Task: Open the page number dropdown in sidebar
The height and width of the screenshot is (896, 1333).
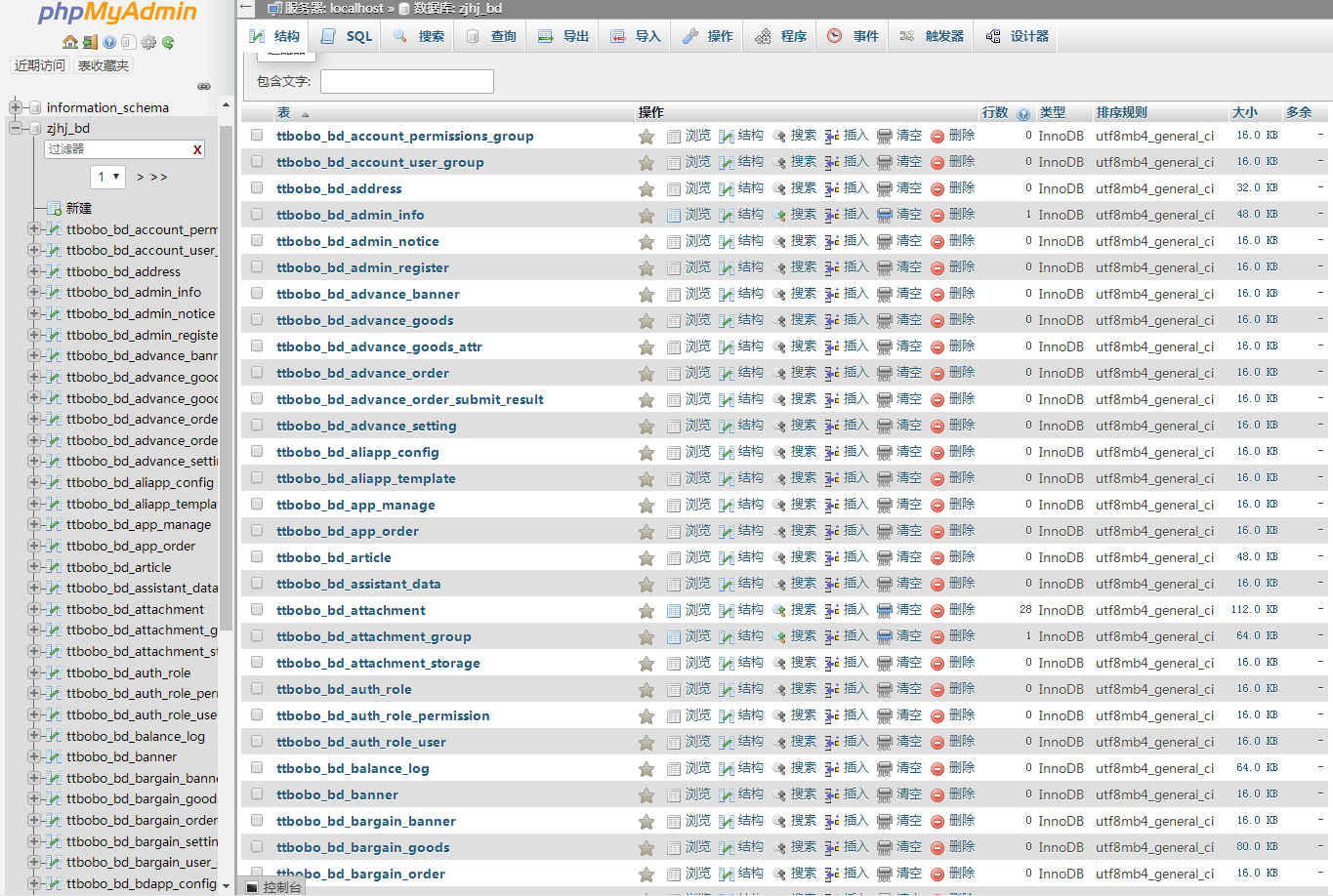Action: (x=108, y=177)
